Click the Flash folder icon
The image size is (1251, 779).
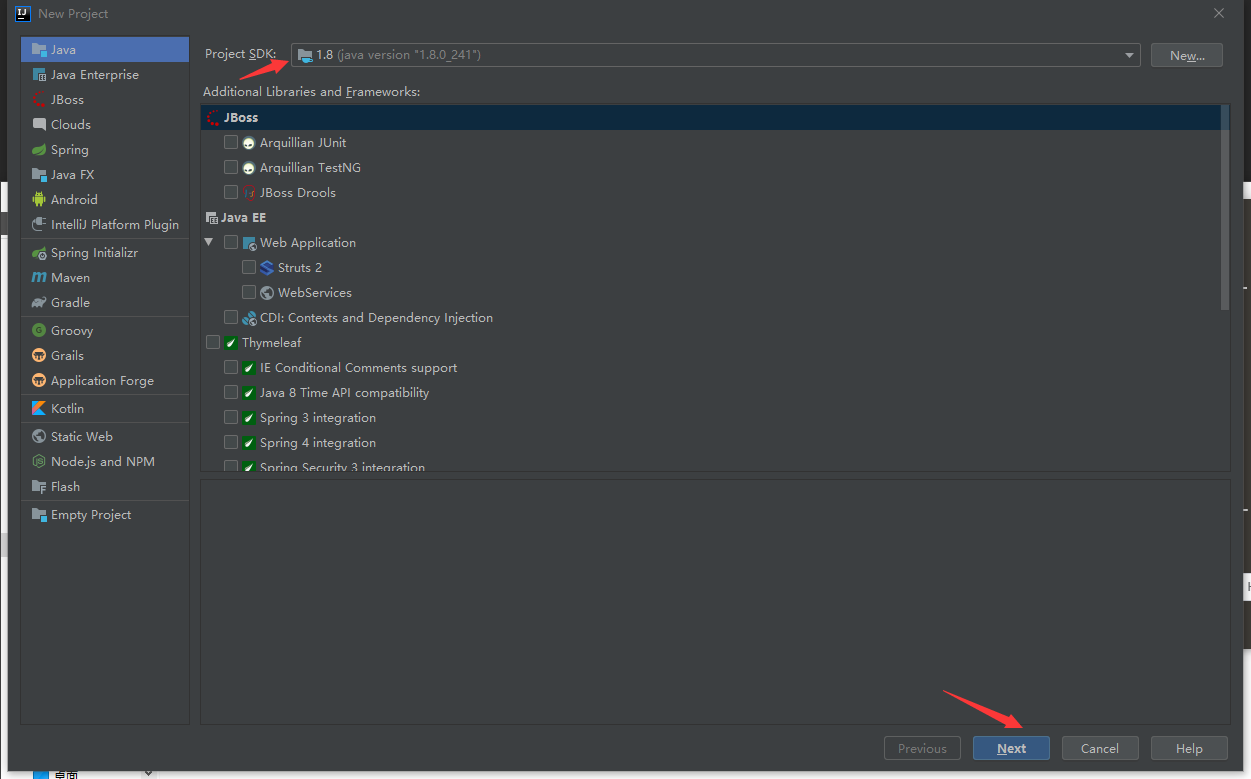(x=39, y=486)
